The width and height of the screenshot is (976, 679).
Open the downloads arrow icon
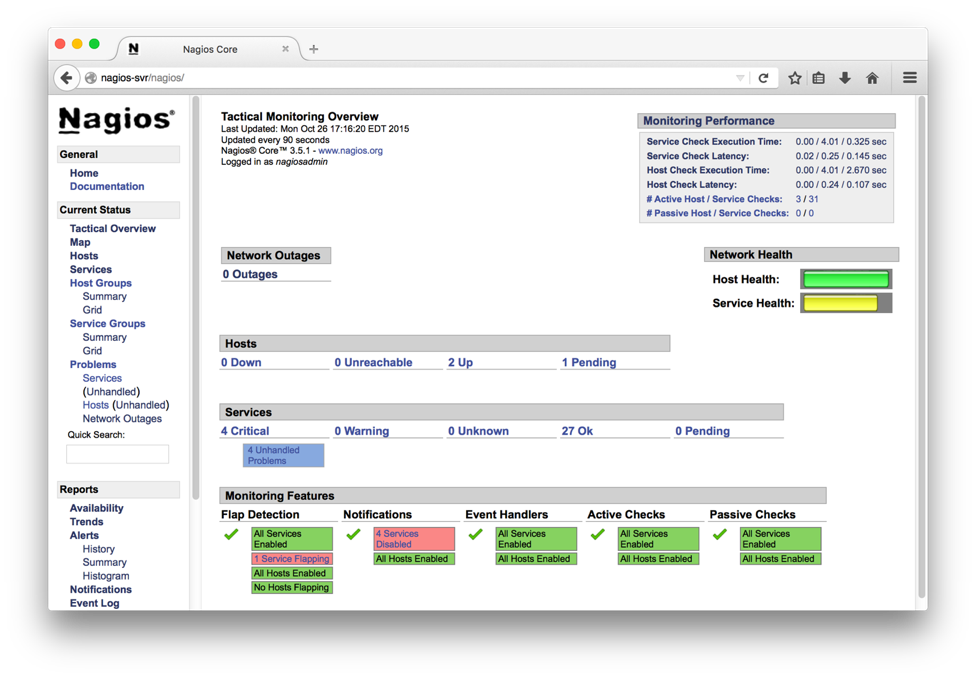click(845, 78)
